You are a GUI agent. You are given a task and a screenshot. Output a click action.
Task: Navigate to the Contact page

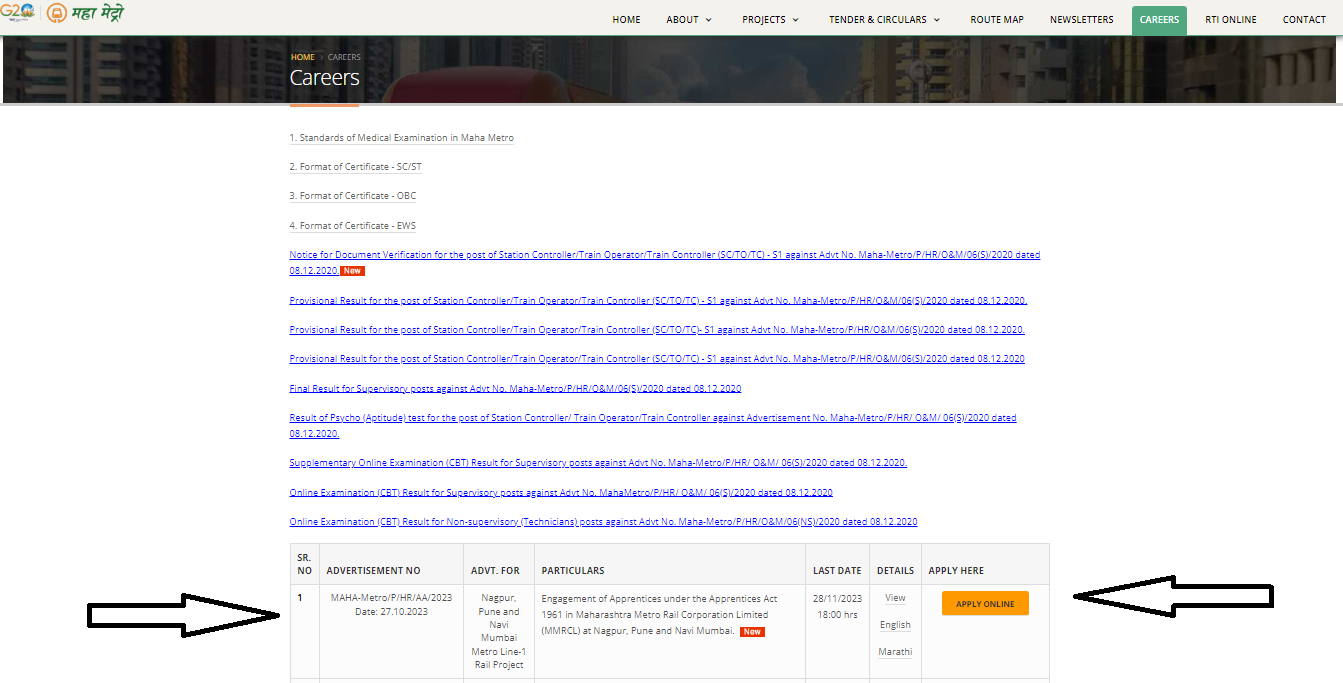click(1304, 20)
